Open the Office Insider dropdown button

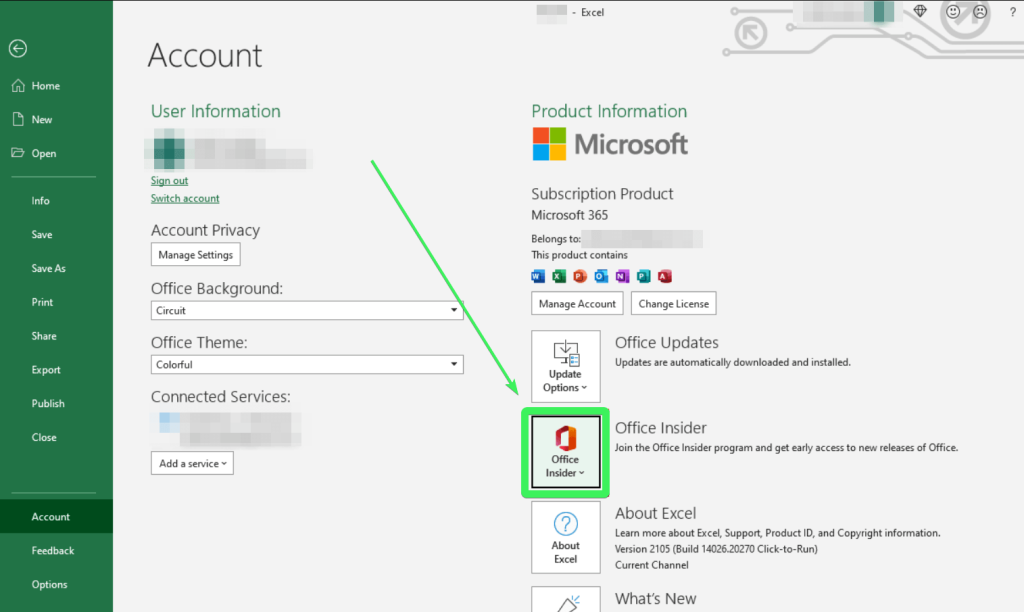pos(566,452)
